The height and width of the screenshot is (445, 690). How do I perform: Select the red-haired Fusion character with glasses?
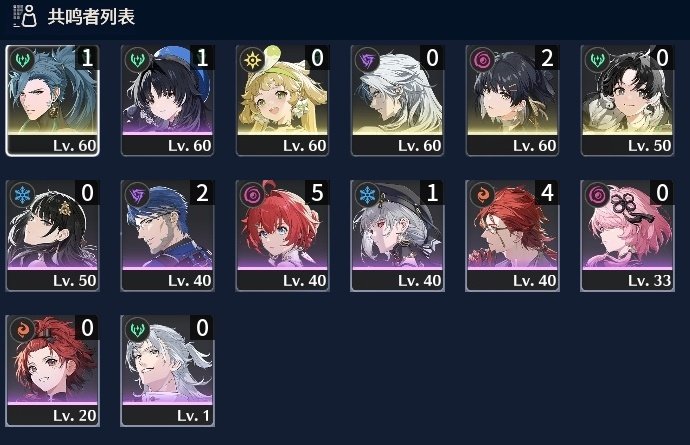[513, 235]
